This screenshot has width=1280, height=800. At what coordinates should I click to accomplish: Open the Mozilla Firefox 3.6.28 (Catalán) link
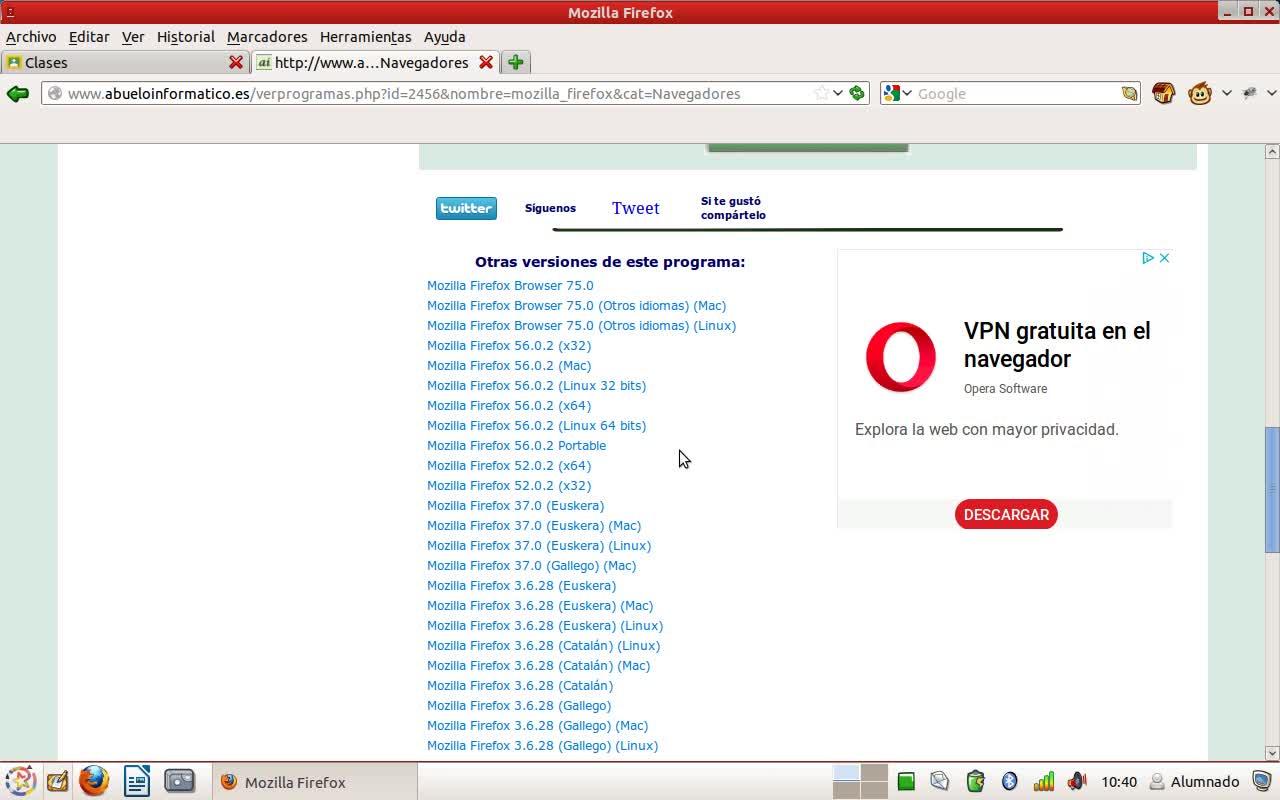coord(520,685)
